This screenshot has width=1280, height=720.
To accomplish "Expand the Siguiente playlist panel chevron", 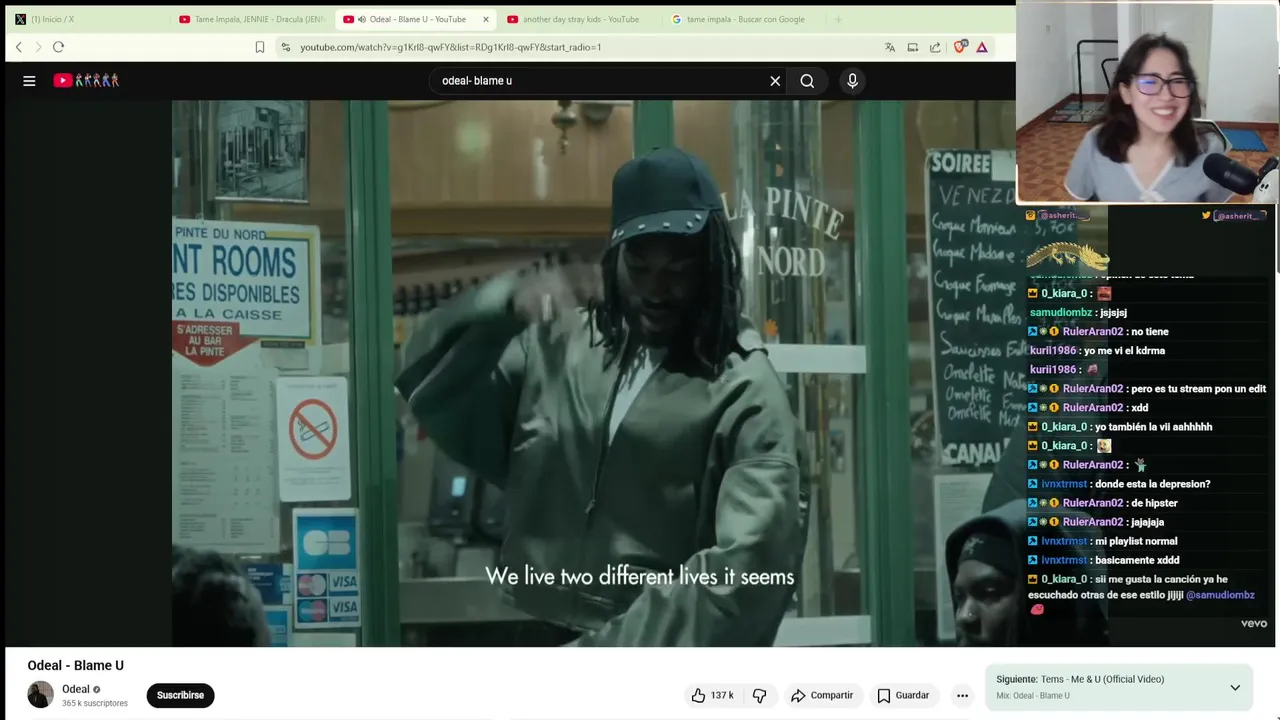I will (x=1235, y=688).
